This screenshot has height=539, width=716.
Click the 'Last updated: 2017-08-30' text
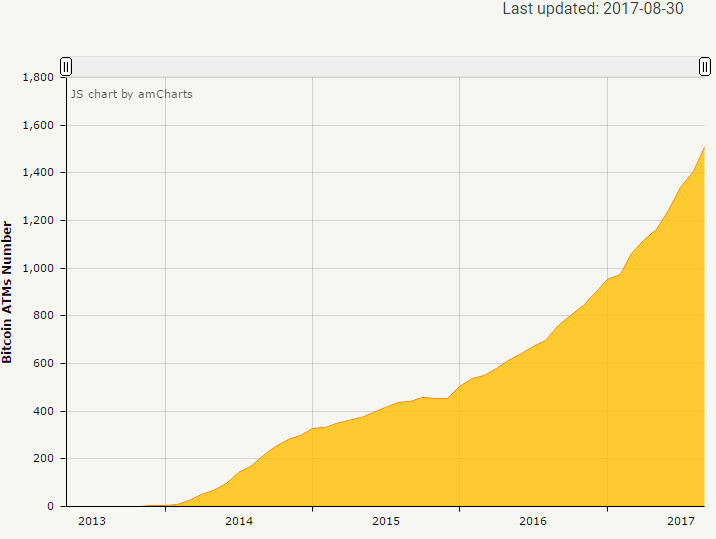click(593, 9)
